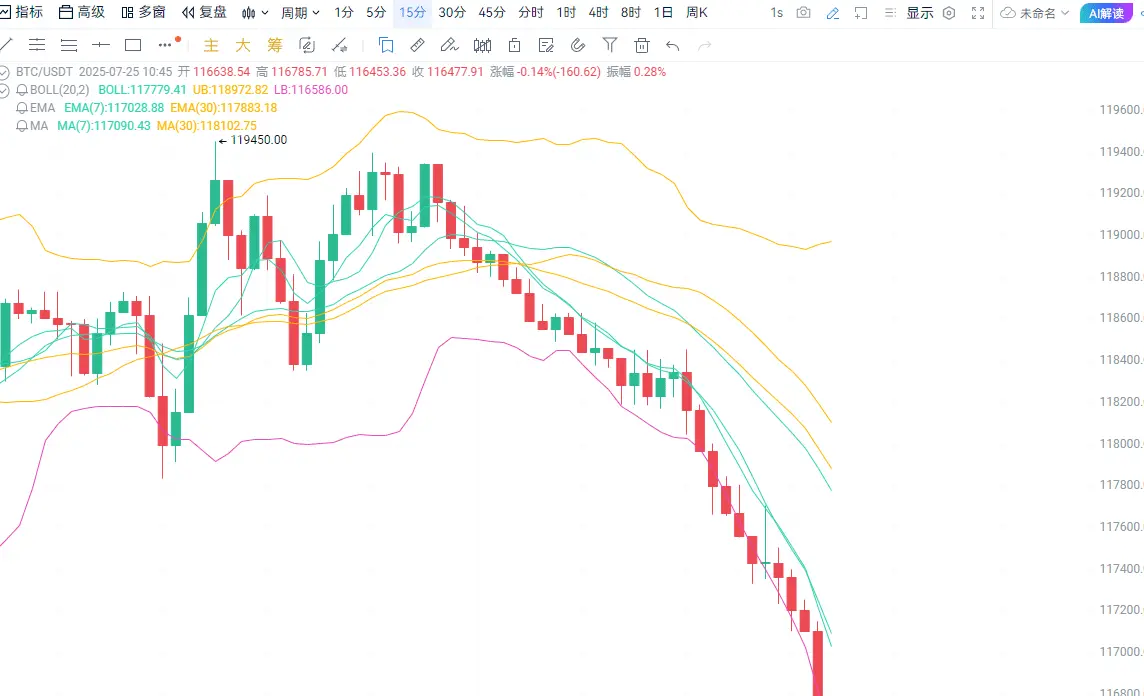Switch to the 4时 timeframe

tap(598, 12)
